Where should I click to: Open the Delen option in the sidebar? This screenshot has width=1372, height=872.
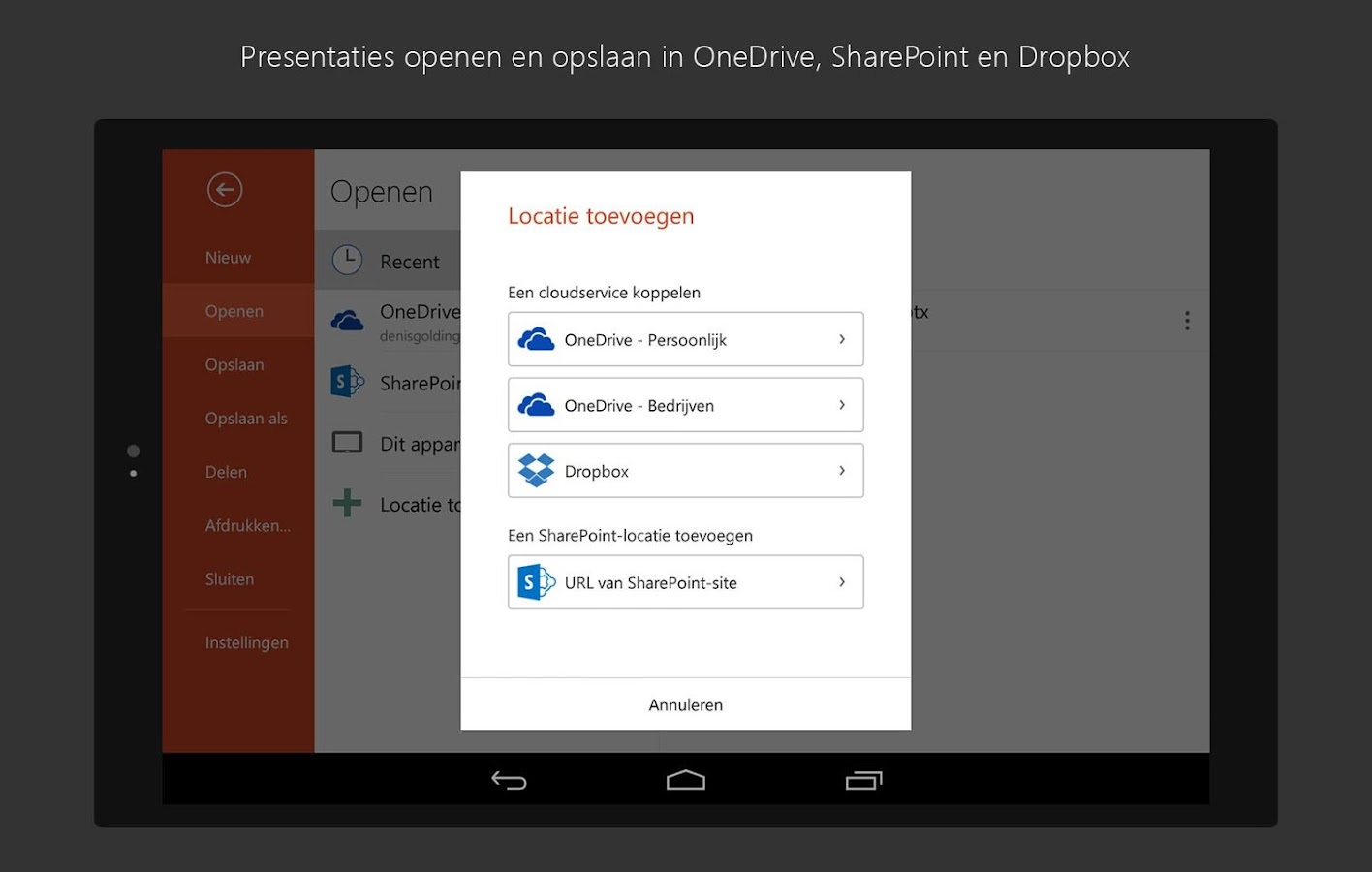[x=225, y=472]
